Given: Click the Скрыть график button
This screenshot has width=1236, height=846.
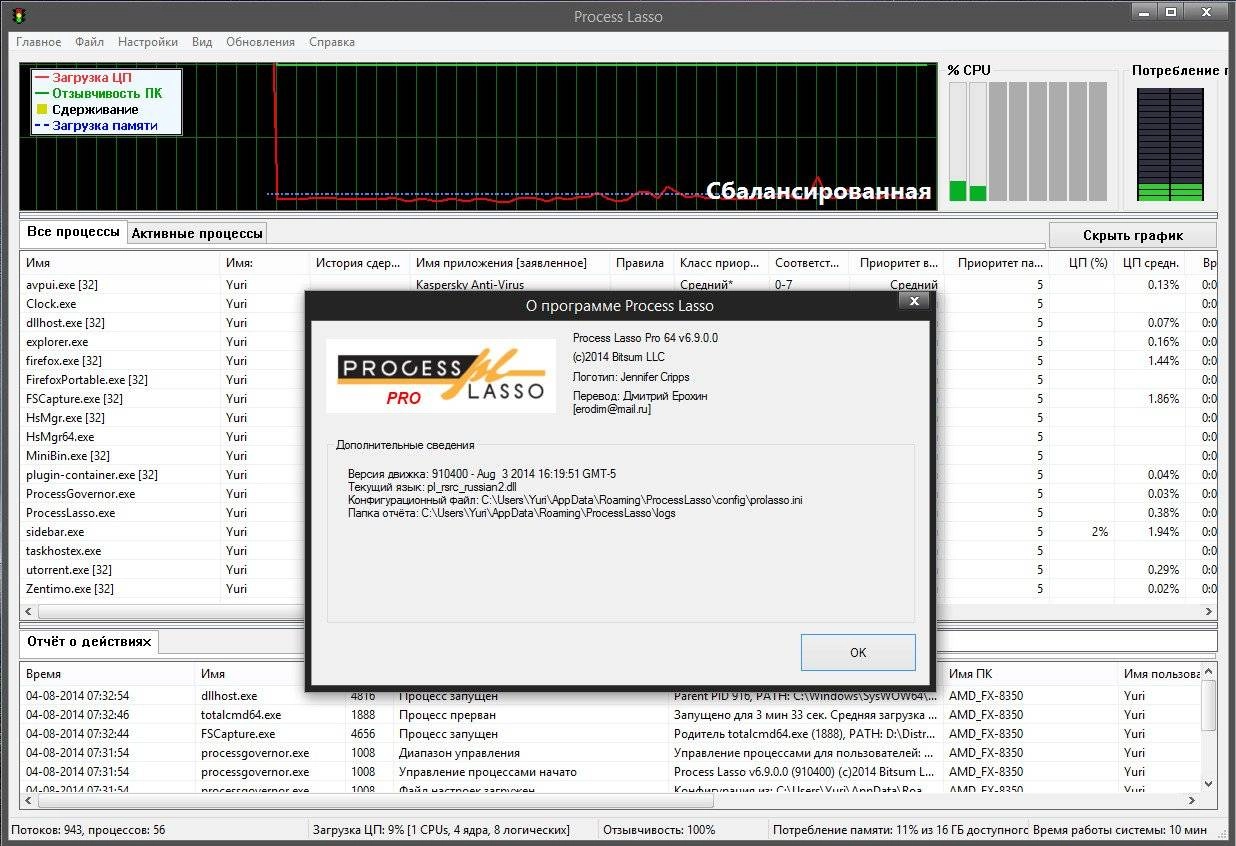Looking at the screenshot, I should [1132, 235].
